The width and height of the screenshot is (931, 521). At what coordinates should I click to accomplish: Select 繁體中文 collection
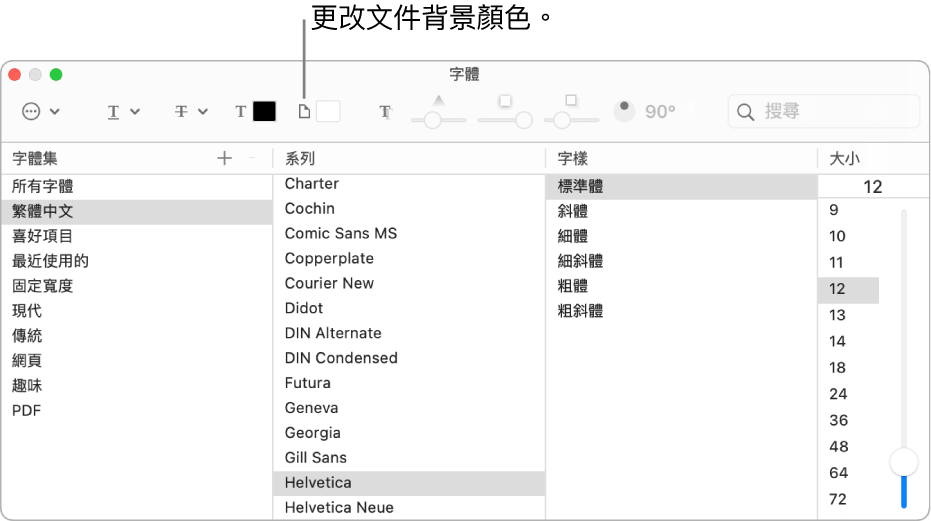(x=137, y=211)
